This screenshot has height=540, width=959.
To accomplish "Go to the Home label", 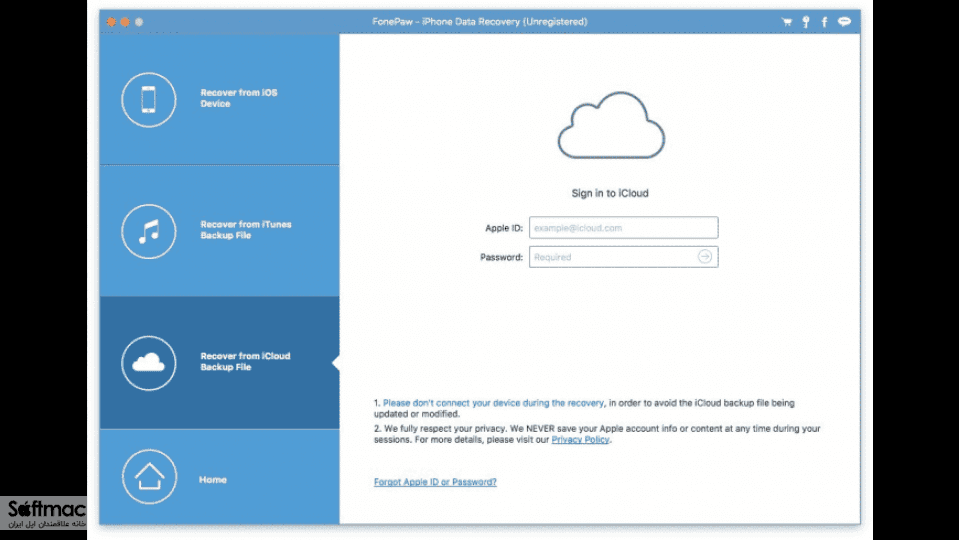I will 213,479.
